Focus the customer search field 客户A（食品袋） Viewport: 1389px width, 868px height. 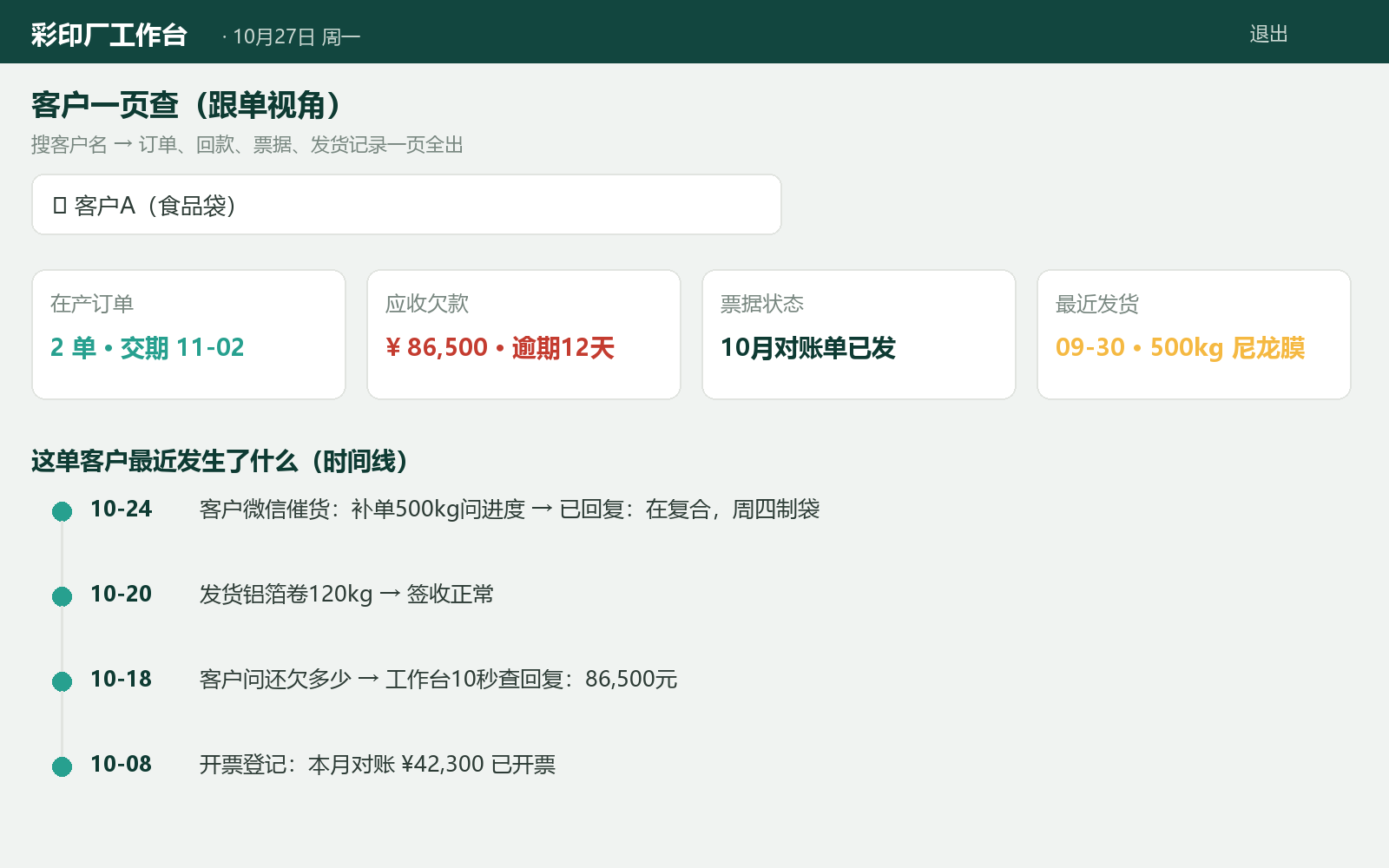(406, 205)
